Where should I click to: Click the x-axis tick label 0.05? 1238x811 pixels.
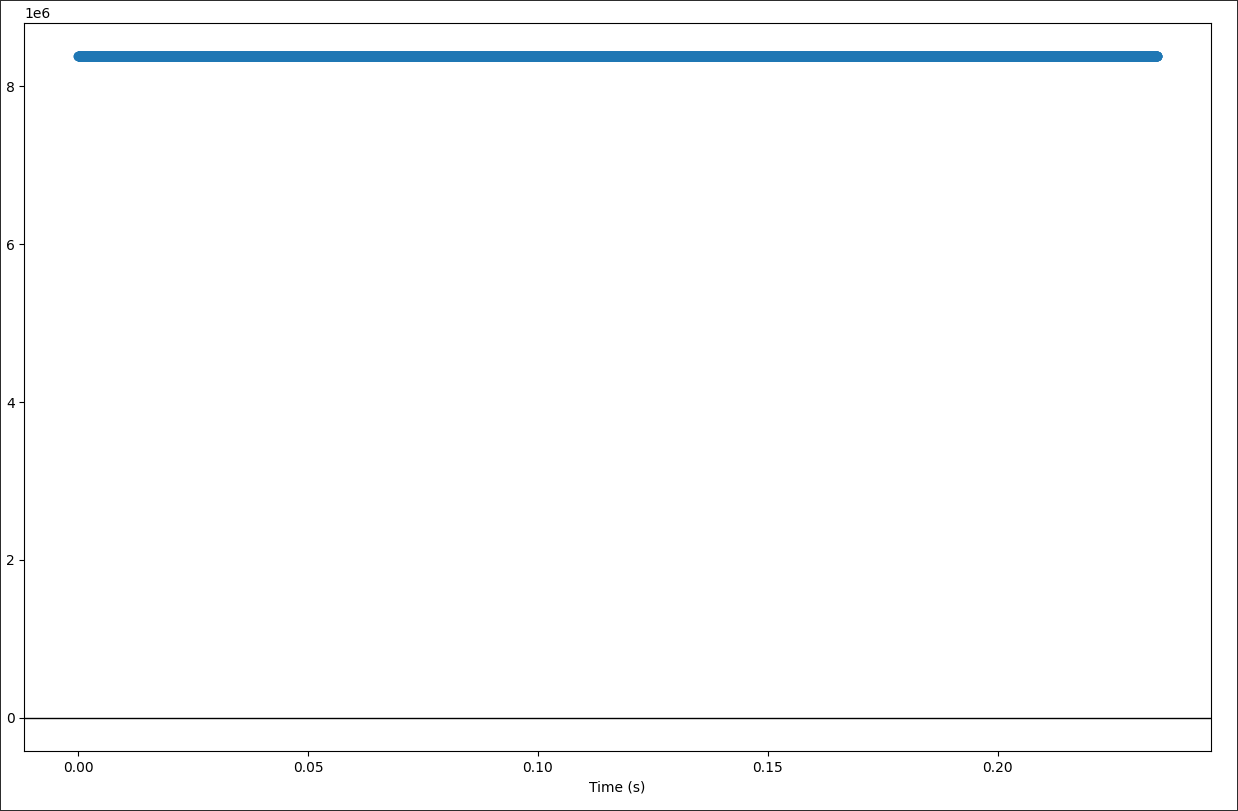point(308,767)
